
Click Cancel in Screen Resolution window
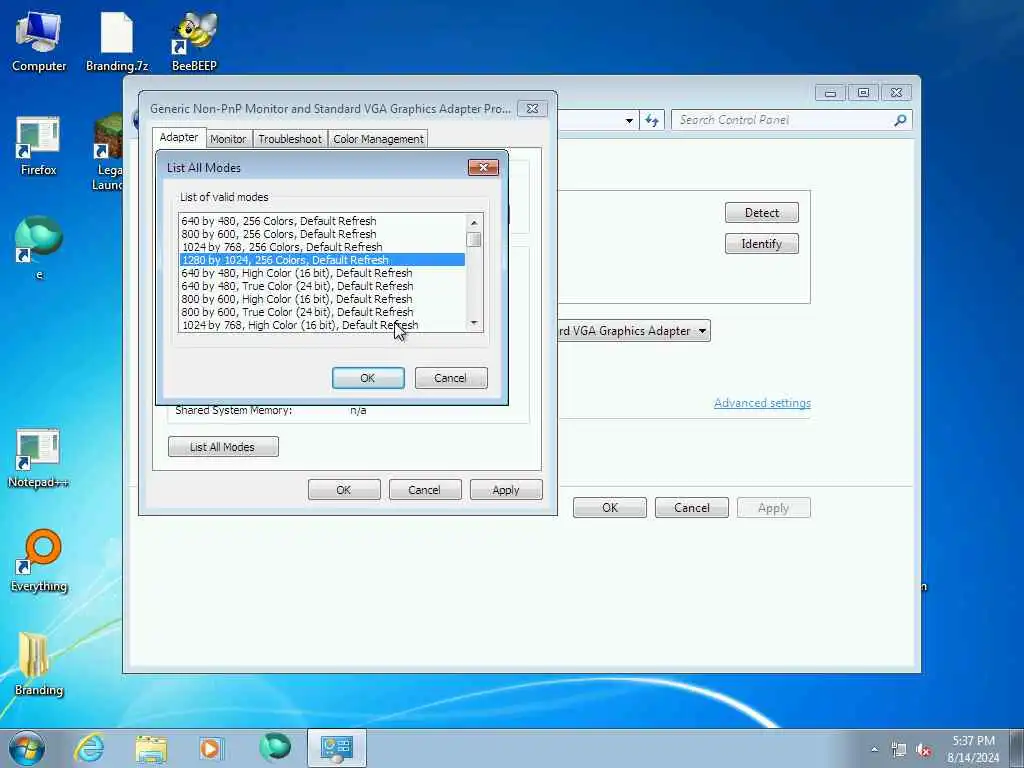pos(692,508)
